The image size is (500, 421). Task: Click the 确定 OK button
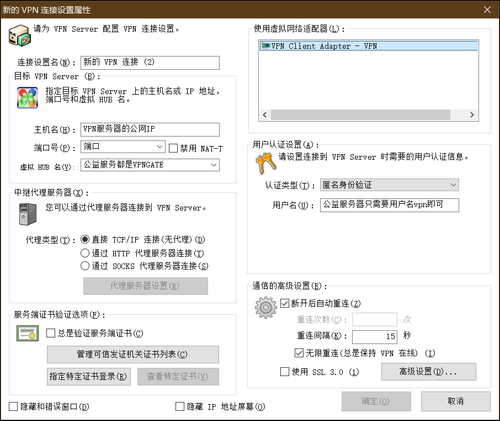[376, 401]
